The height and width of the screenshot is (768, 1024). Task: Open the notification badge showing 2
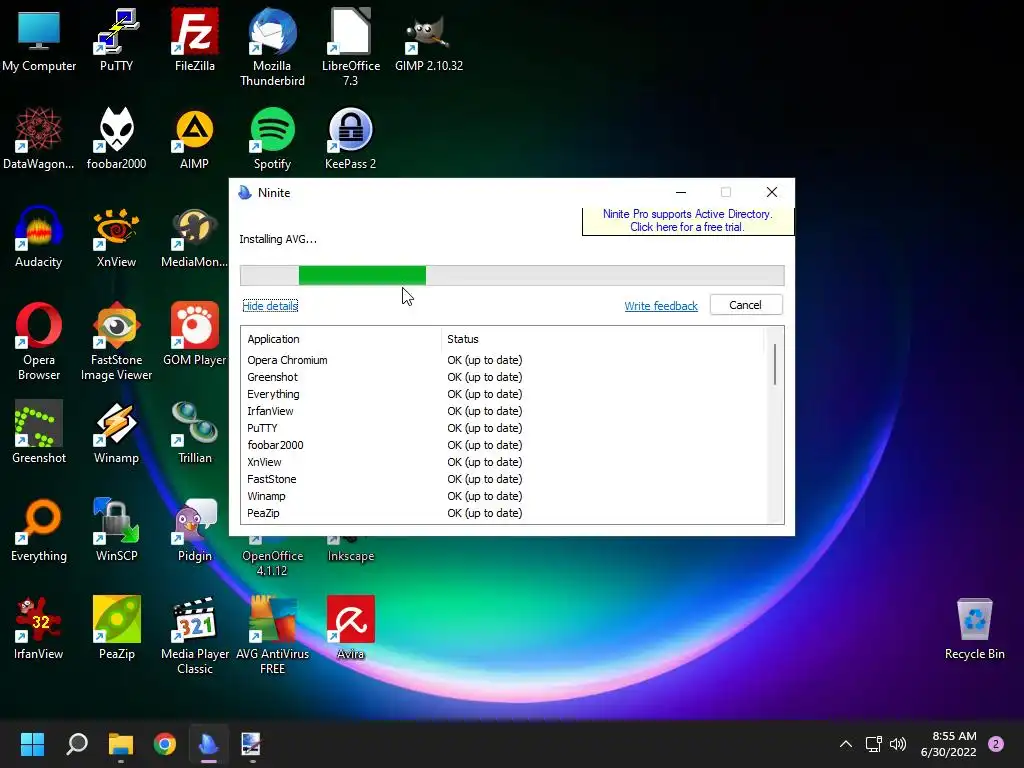(996, 744)
